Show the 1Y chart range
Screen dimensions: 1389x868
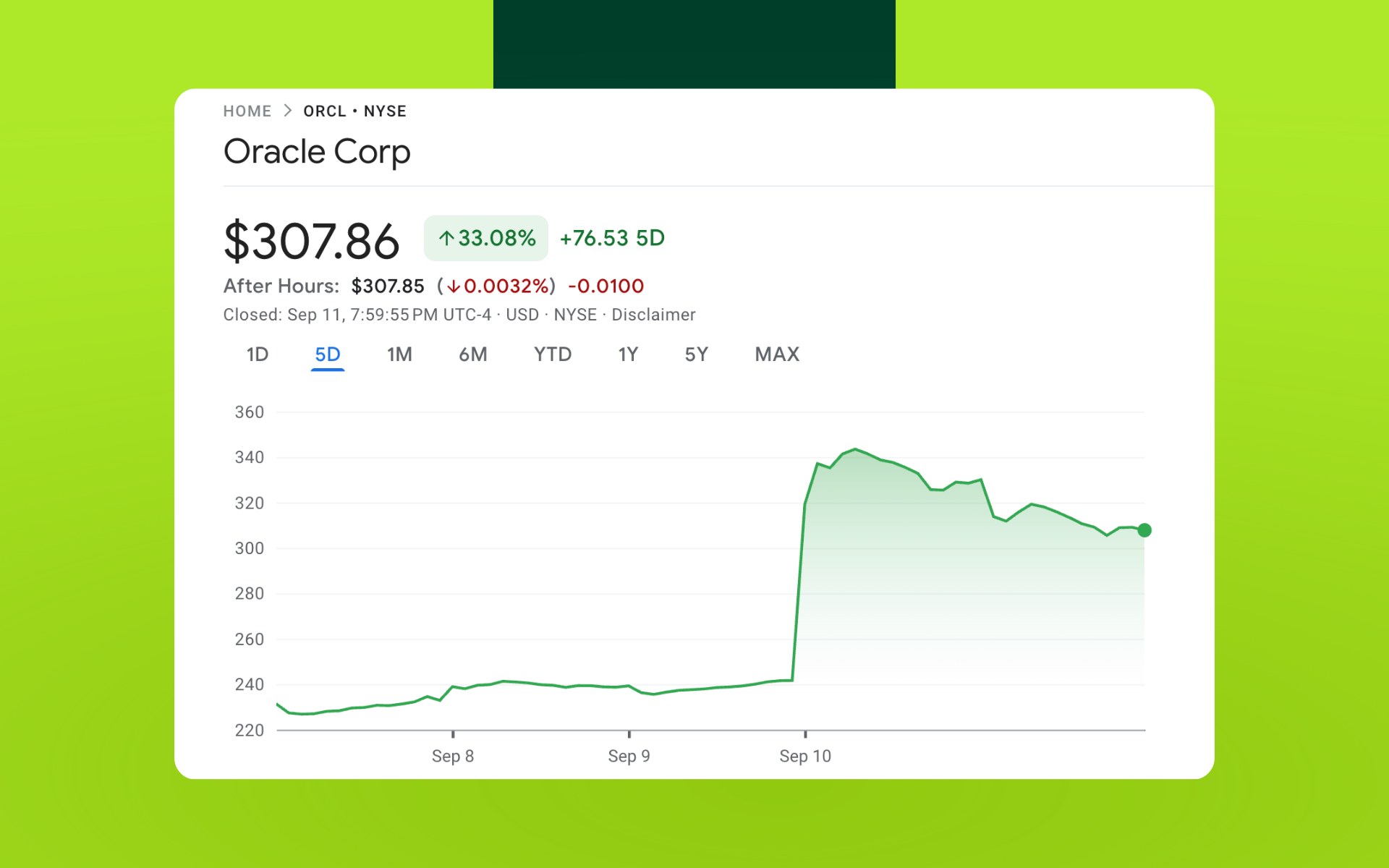point(628,354)
